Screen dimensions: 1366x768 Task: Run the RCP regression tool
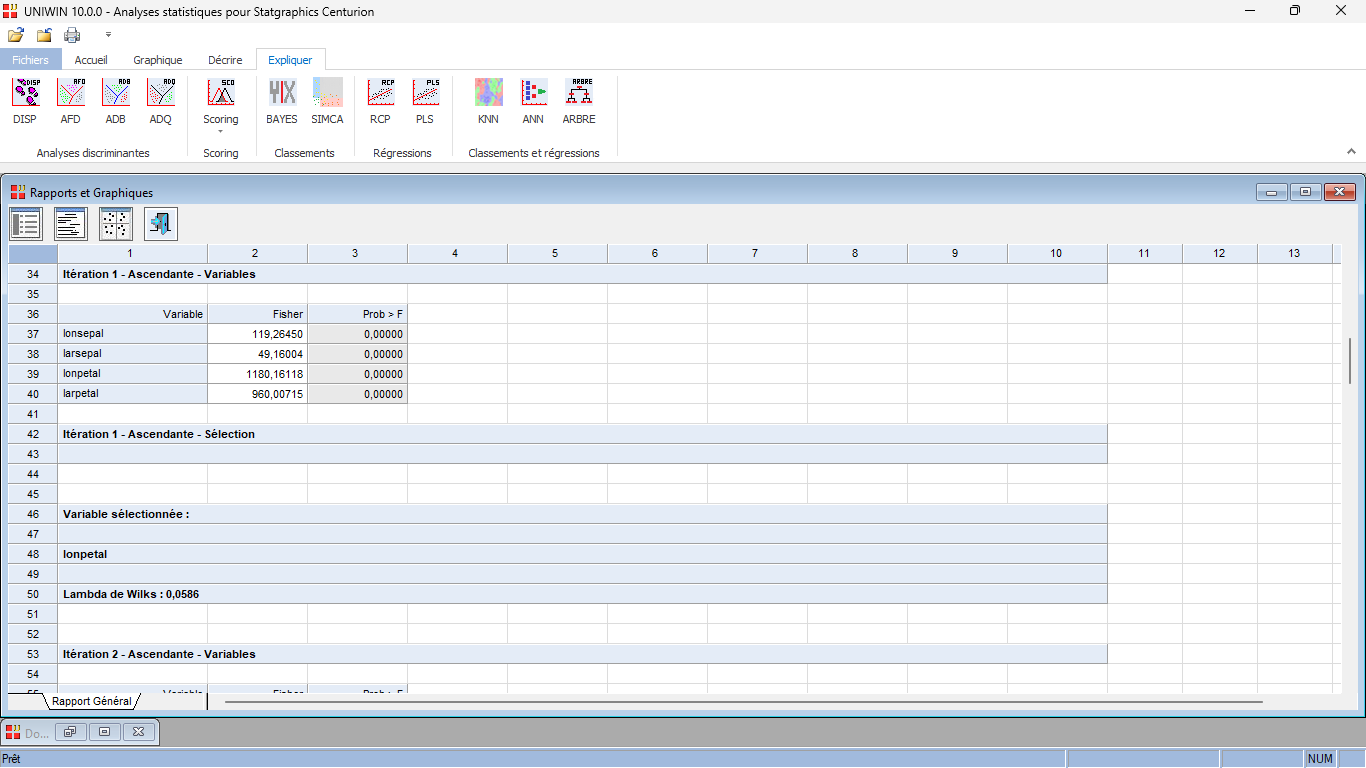click(380, 102)
